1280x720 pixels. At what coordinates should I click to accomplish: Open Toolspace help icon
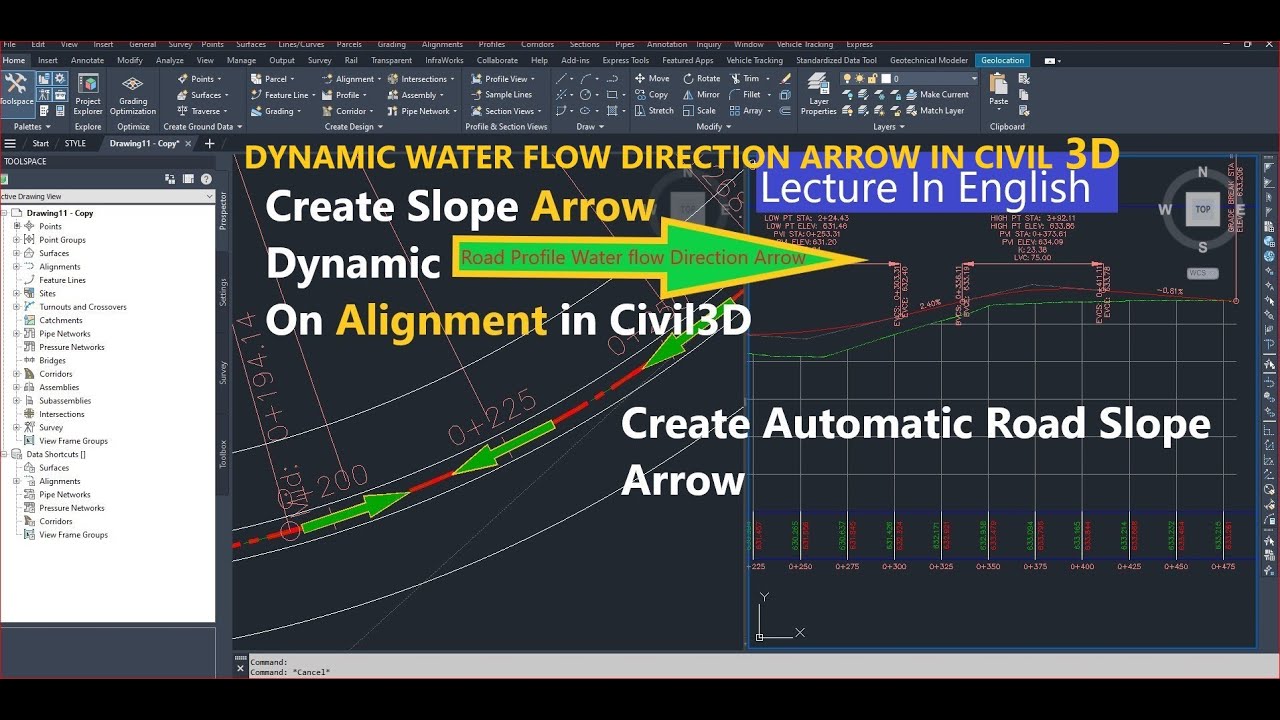tap(206, 179)
